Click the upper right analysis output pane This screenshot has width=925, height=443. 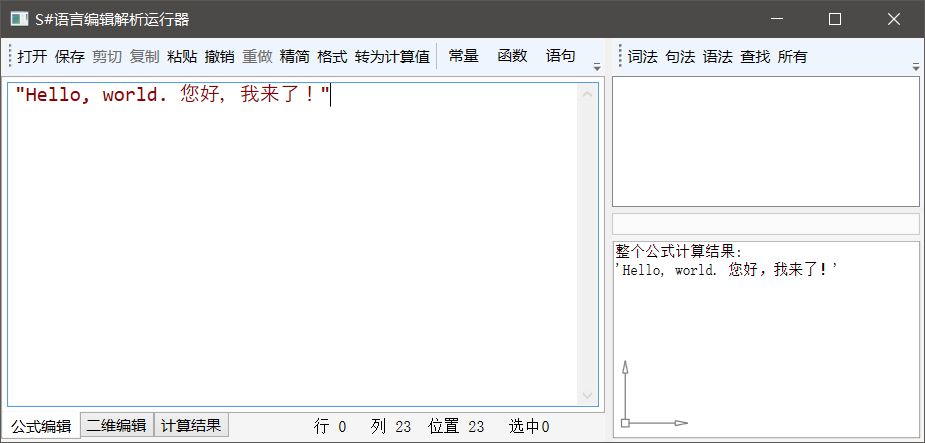coord(766,142)
